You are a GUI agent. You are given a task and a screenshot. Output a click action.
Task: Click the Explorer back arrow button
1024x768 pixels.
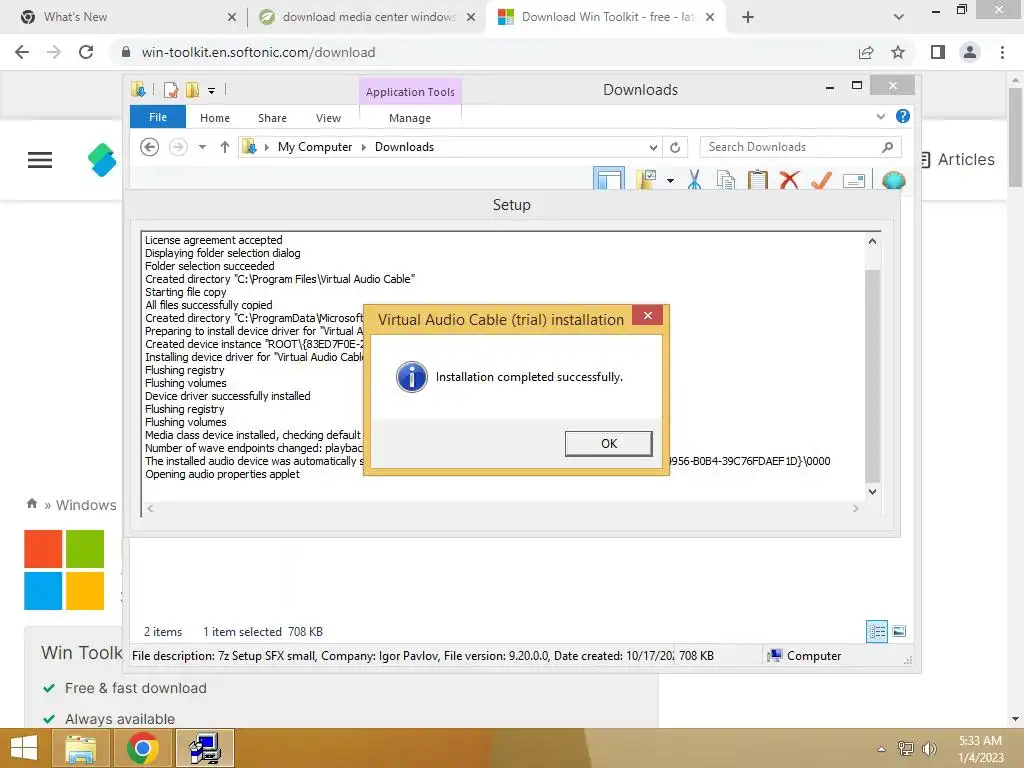150,147
